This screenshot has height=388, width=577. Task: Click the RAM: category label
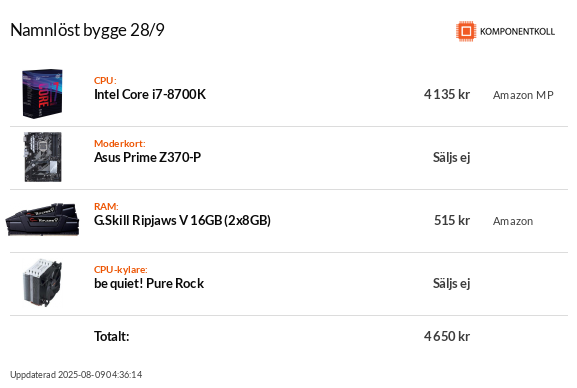pos(106,206)
